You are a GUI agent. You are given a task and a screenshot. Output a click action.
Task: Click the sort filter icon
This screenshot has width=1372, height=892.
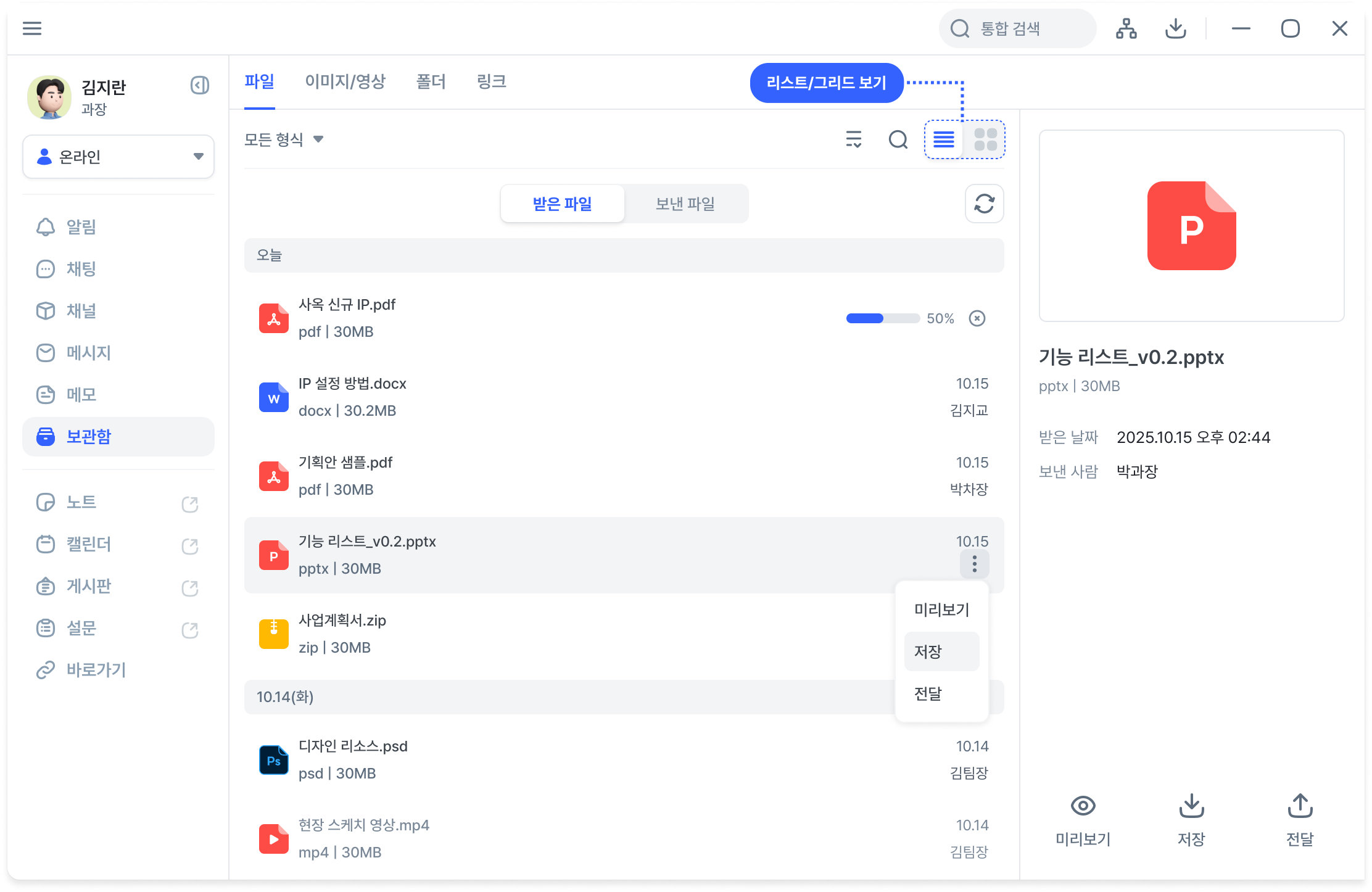point(853,139)
